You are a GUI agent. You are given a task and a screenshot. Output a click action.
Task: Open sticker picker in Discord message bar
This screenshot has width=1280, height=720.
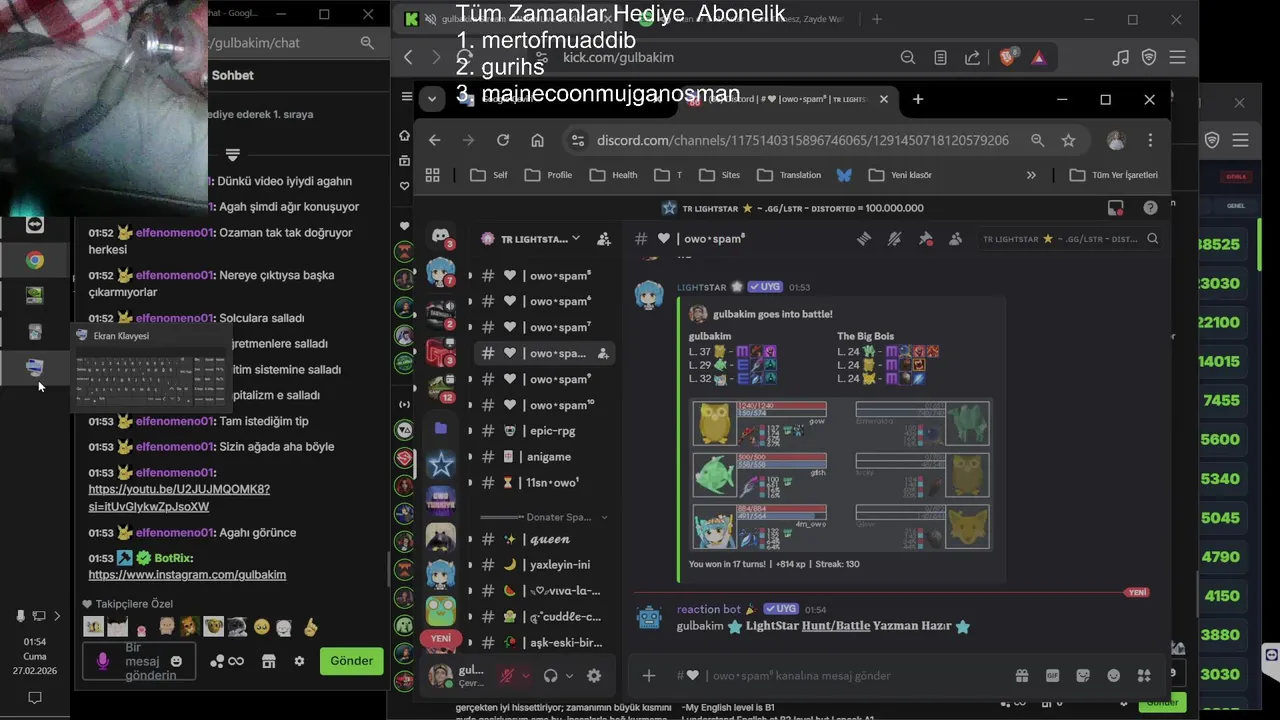coord(1083,676)
